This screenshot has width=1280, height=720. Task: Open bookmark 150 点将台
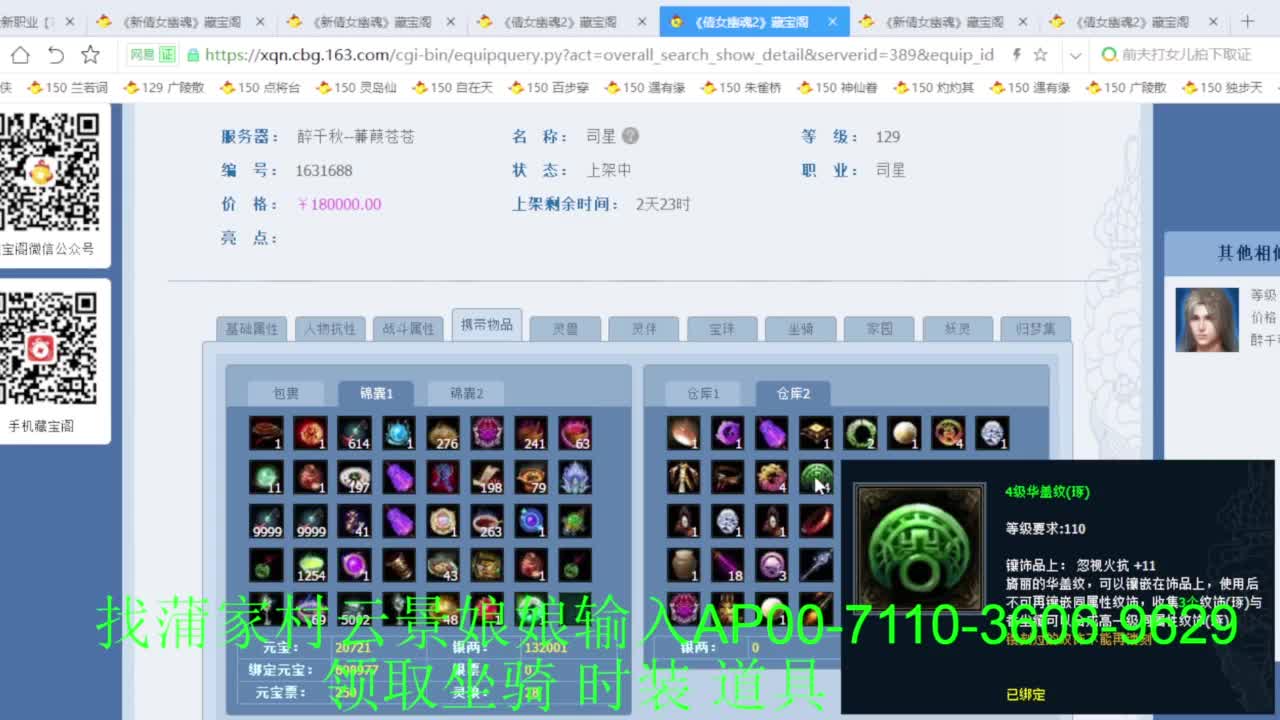[260, 88]
